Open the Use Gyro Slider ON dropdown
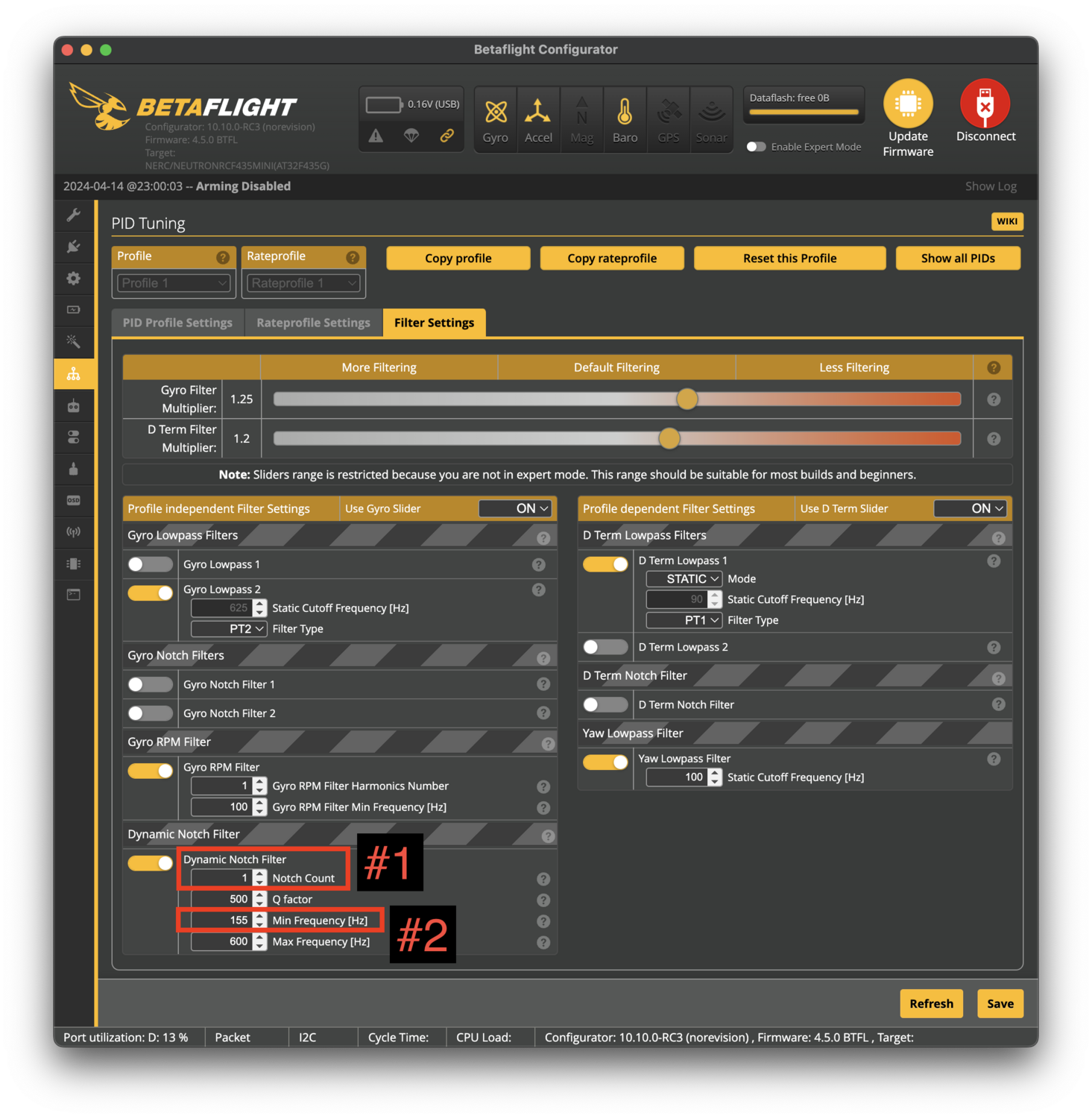 (x=515, y=508)
